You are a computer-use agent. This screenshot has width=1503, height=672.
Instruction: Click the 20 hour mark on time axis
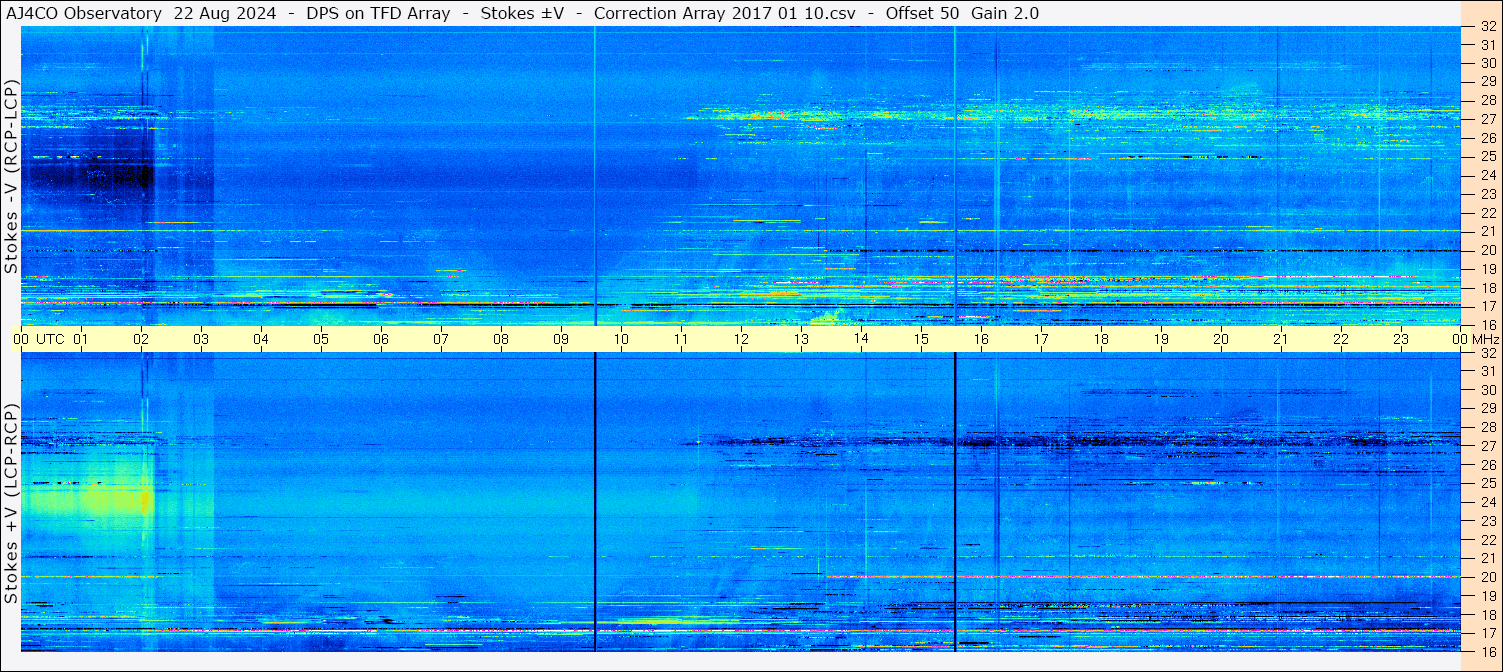[1221, 339]
